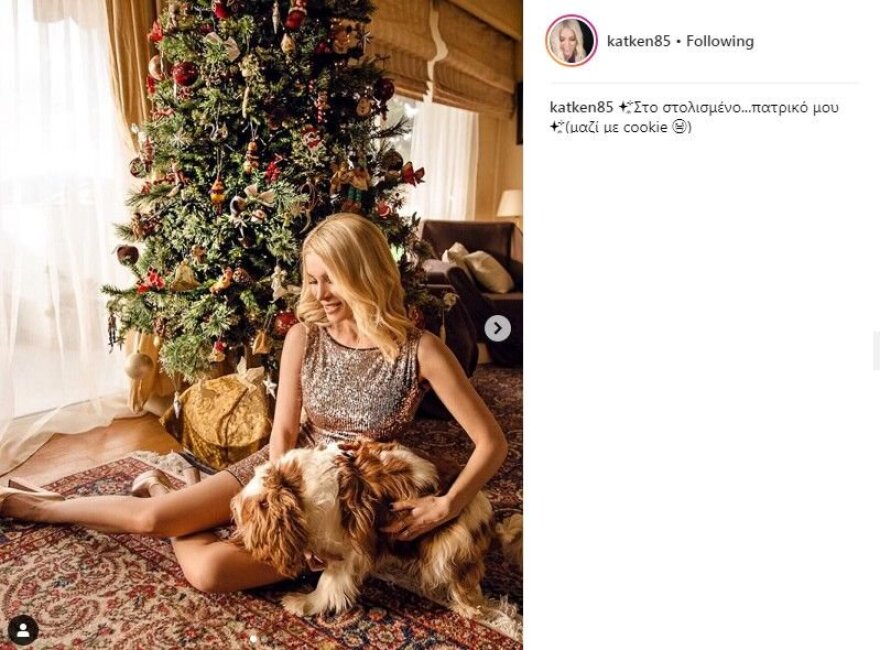Click the scrollbar thumb at the right edge

[877, 351]
